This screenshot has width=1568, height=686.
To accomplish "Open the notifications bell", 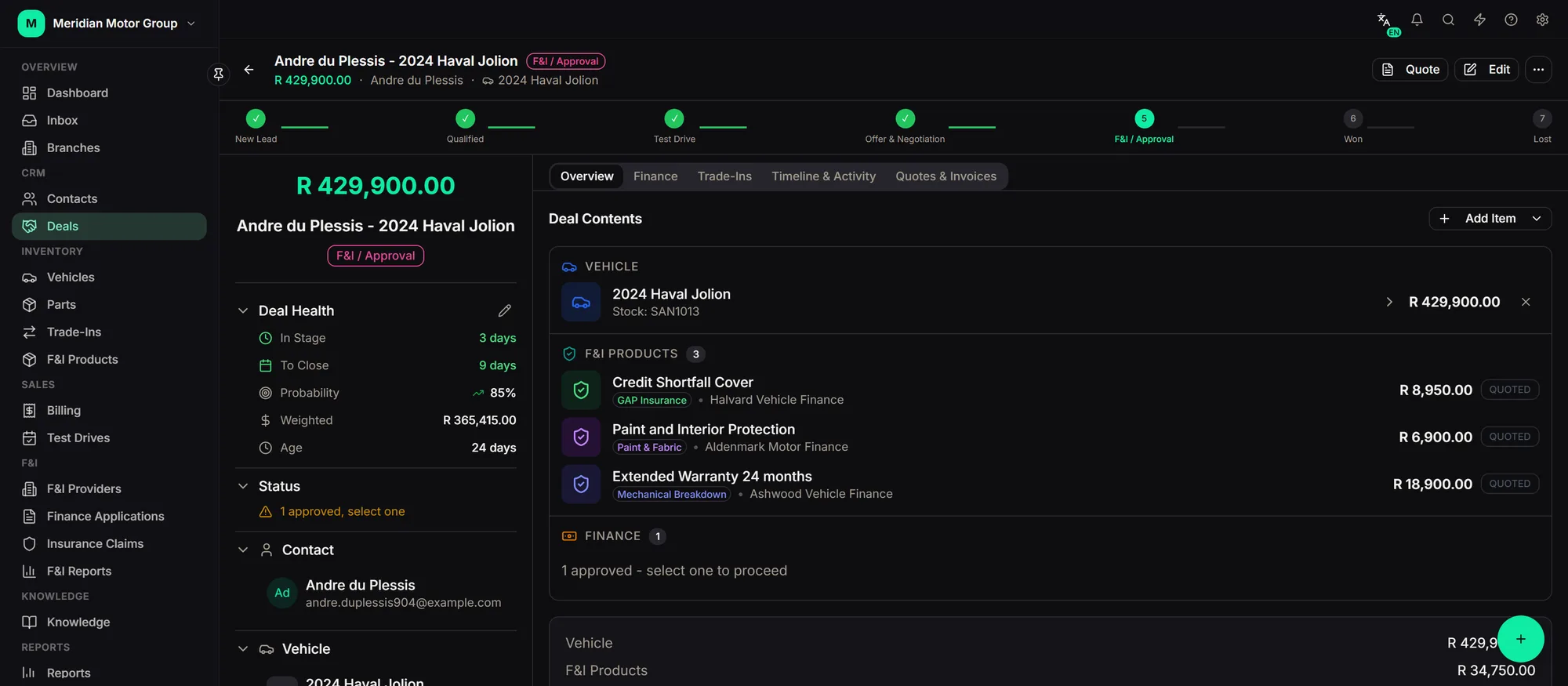I will [1417, 20].
